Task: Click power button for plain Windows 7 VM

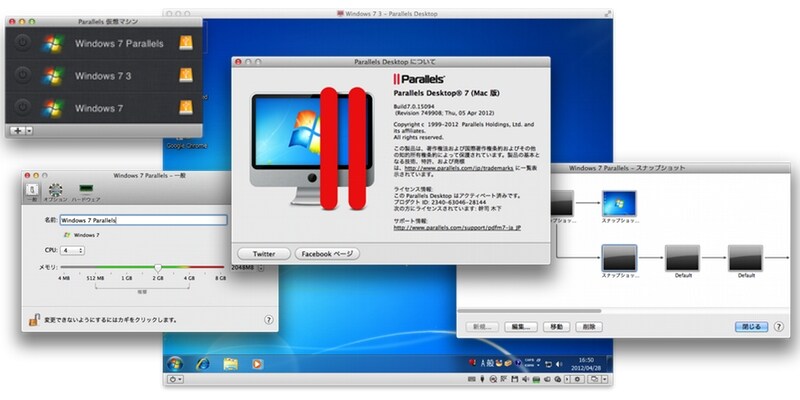Action: pos(21,108)
